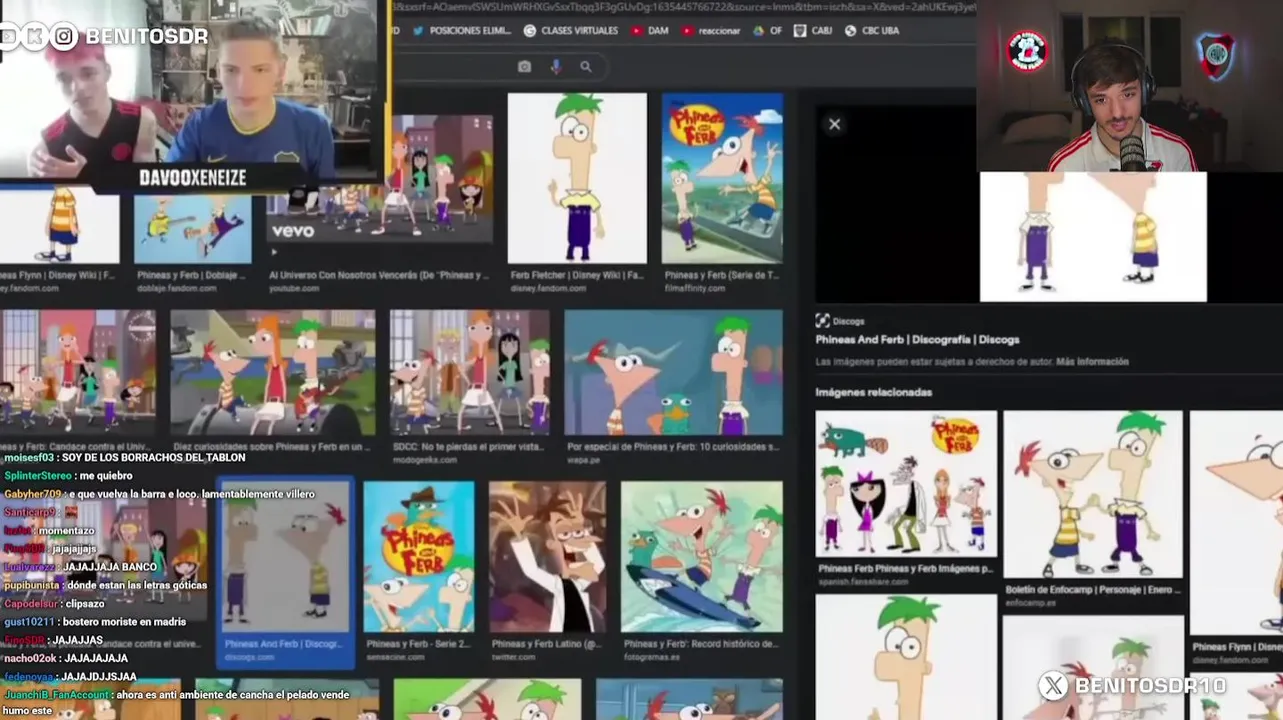This screenshot has width=1283, height=720.
Task: Click gust10211 bostero moriste en madris message
Action: point(95,621)
